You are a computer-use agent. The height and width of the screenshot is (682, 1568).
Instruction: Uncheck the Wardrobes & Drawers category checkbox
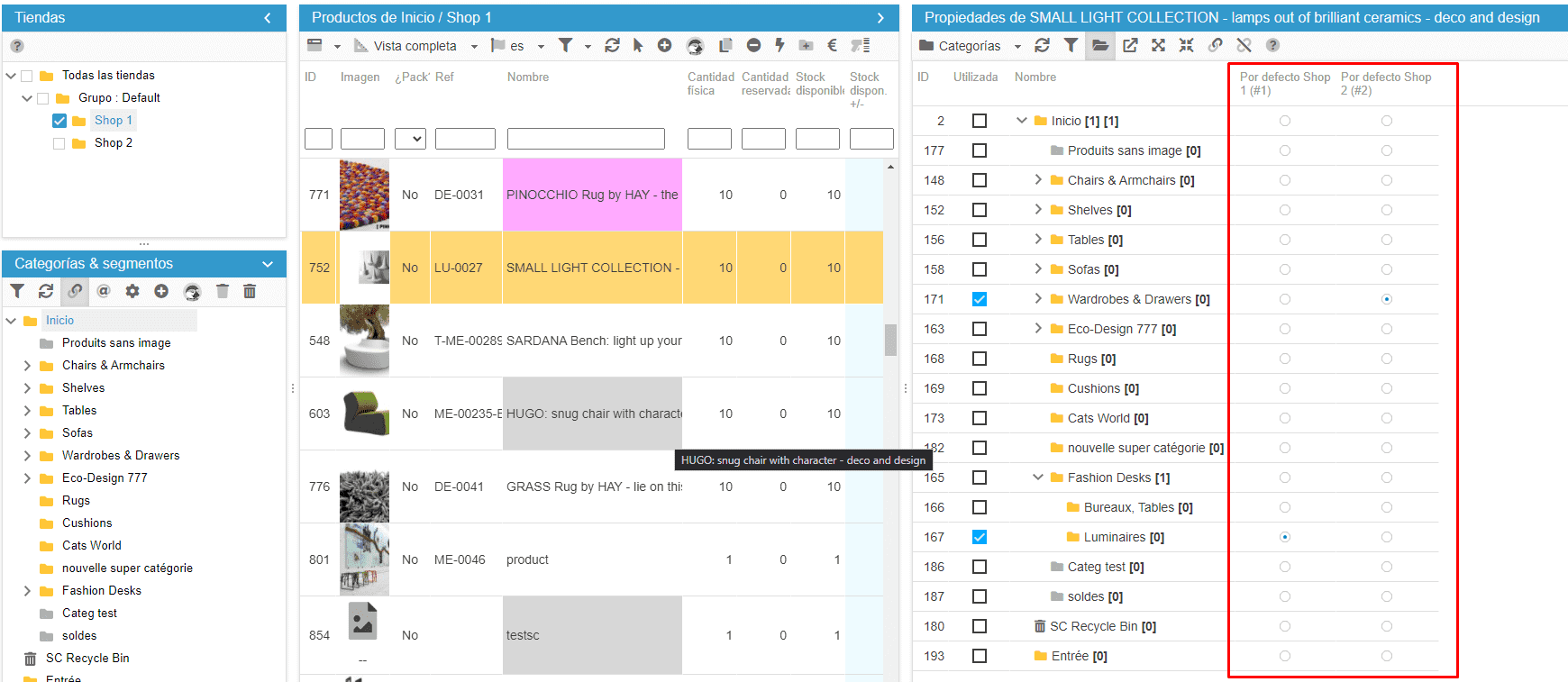pos(980,299)
